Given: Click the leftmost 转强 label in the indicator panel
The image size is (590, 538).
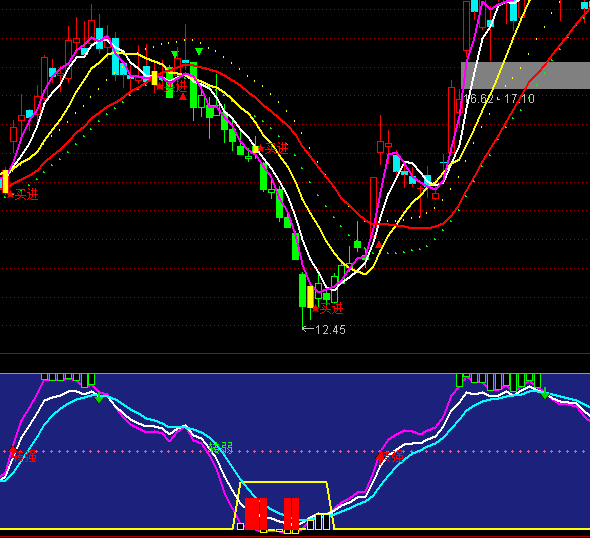Looking at the screenshot, I should 25,457.
